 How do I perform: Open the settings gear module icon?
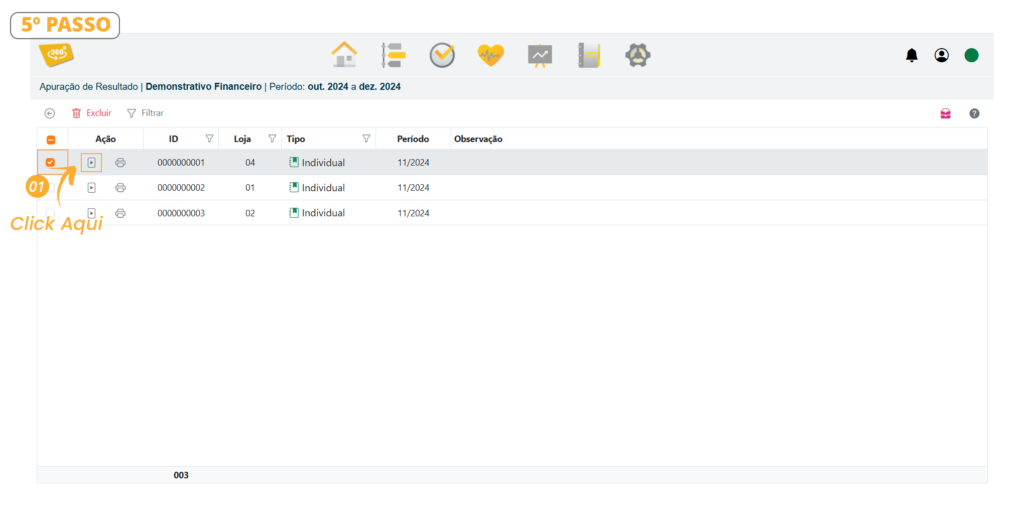pos(638,55)
